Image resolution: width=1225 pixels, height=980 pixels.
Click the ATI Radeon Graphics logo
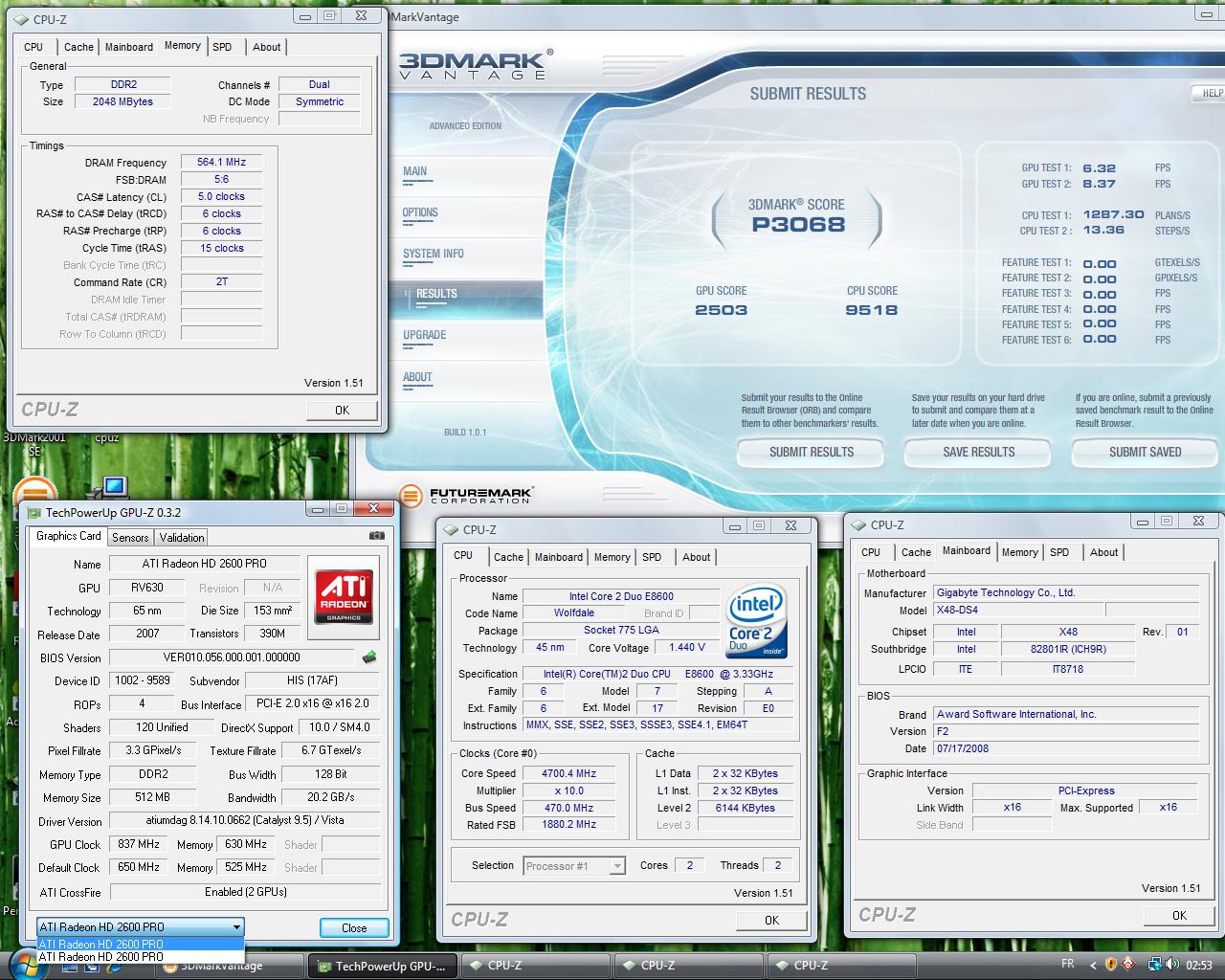pos(344,597)
